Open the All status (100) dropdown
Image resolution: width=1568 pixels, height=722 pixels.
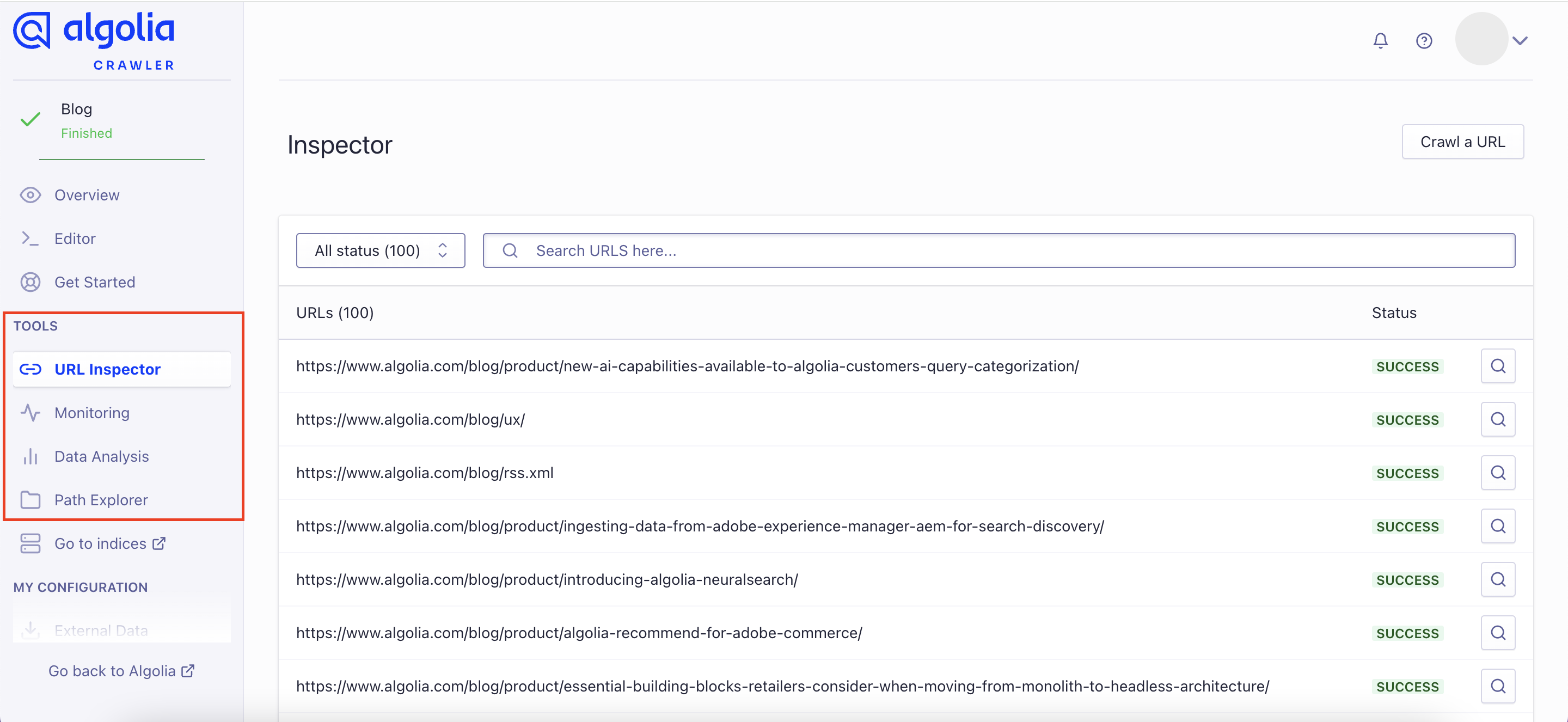(x=381, y=250)
